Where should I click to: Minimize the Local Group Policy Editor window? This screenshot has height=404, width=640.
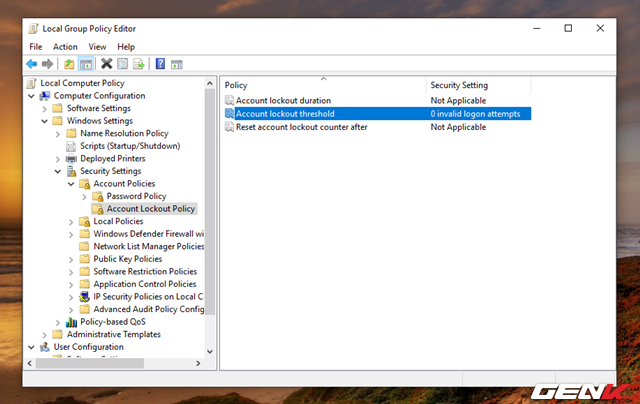point(537,28)
